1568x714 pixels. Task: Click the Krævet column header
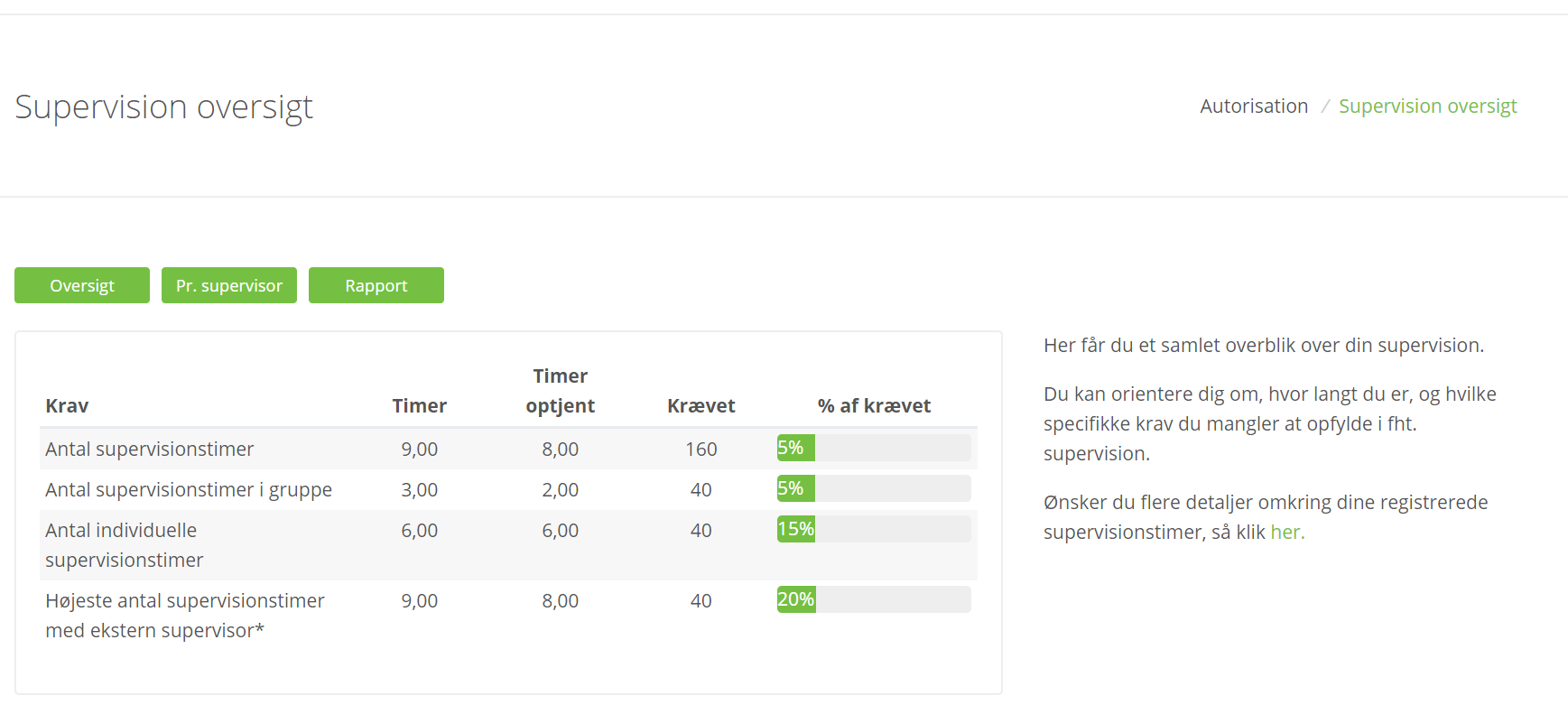click(700, 405)
